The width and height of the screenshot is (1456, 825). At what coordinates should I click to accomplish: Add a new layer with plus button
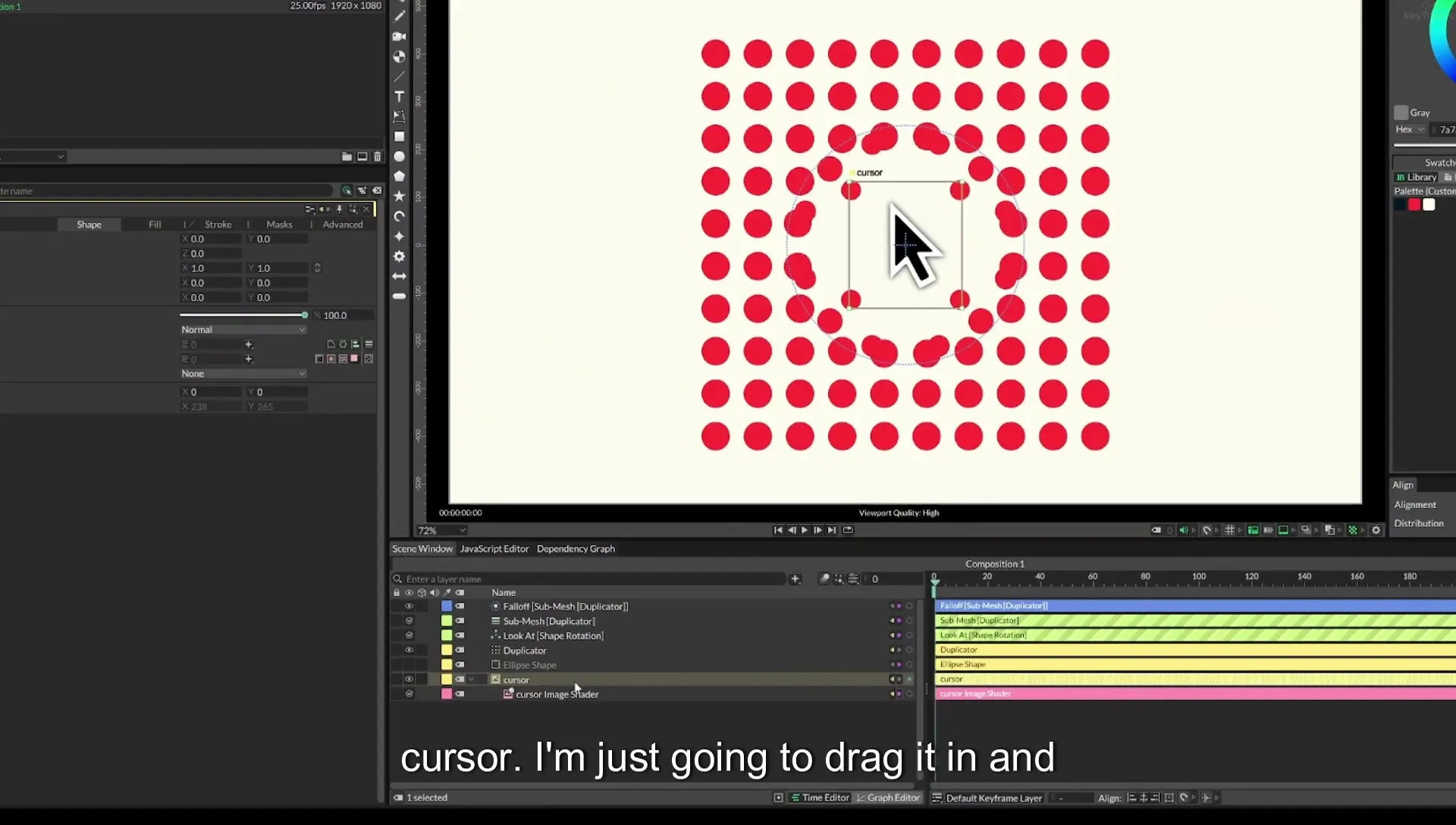(795, 579)
